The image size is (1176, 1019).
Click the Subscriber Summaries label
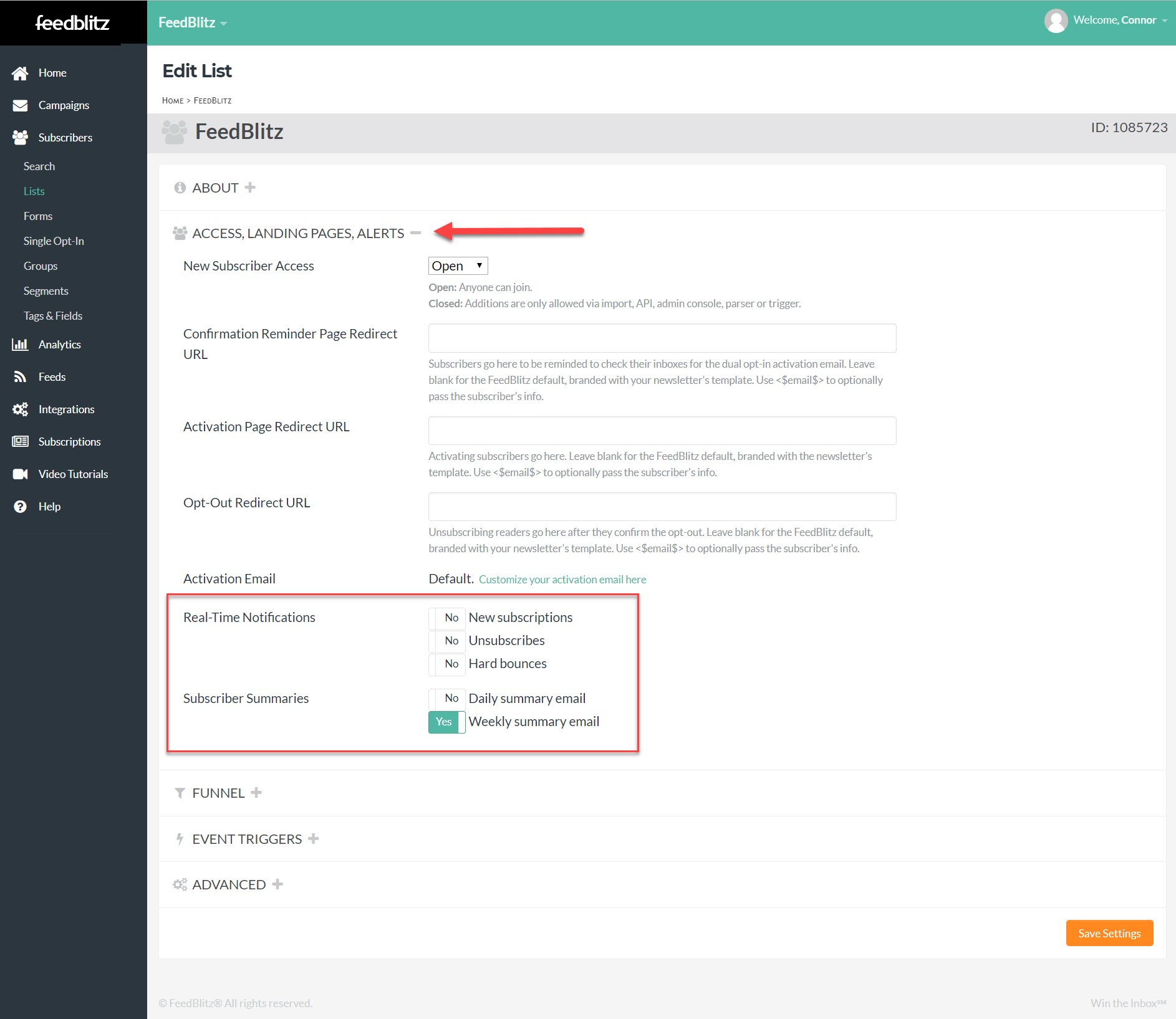[246, 699]
